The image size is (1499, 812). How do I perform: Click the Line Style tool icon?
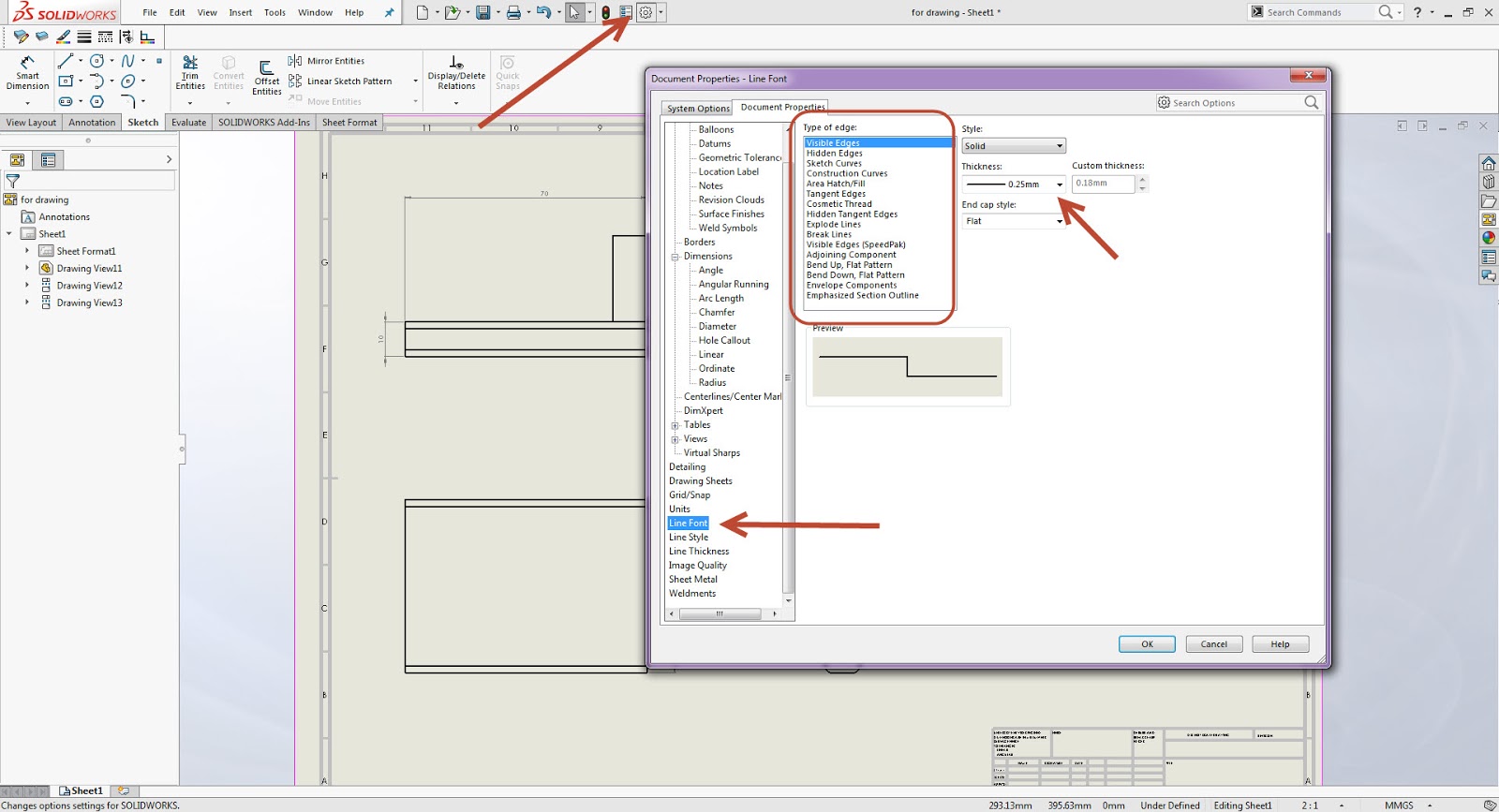[105, 37]
